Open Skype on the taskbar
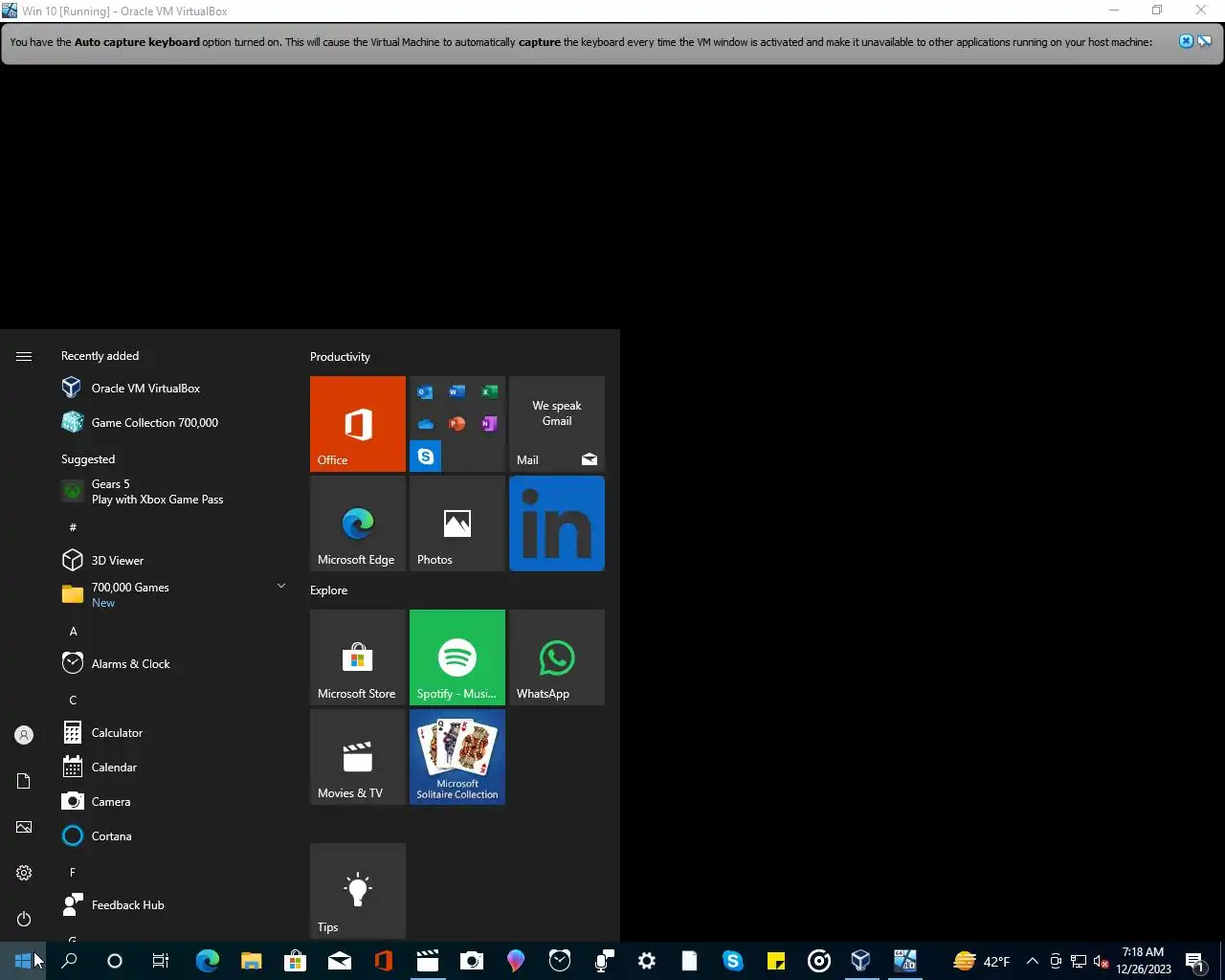This screenshot has height=980, width=1225. [x=733, y=961]
